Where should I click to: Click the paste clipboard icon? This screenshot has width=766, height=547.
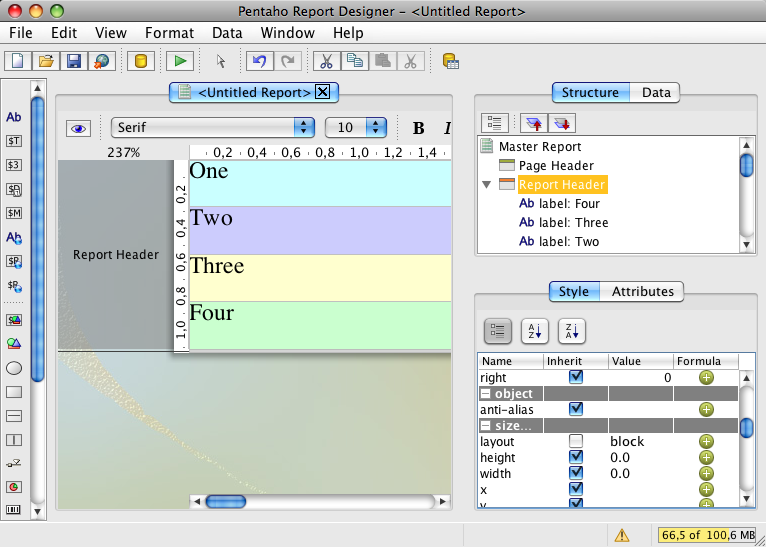coord(383,61)
